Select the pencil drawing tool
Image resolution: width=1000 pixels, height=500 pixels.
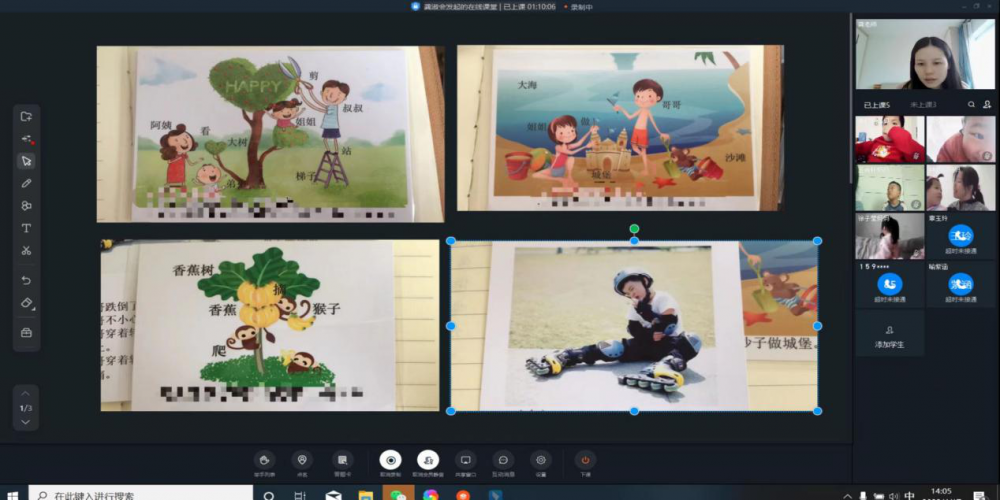point(26,183)
